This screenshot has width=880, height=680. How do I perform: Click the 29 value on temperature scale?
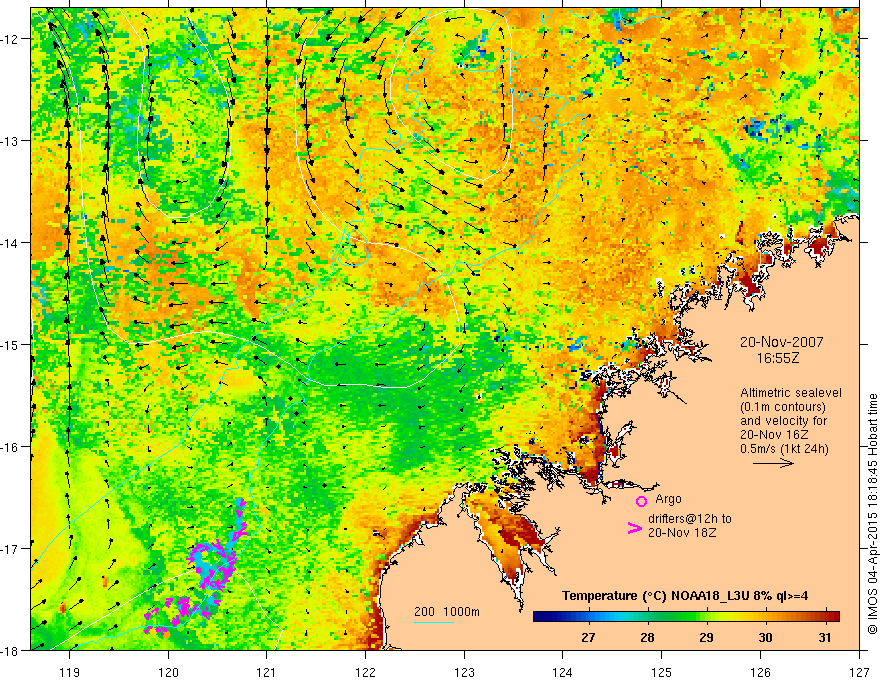click(x=706, y=637)
